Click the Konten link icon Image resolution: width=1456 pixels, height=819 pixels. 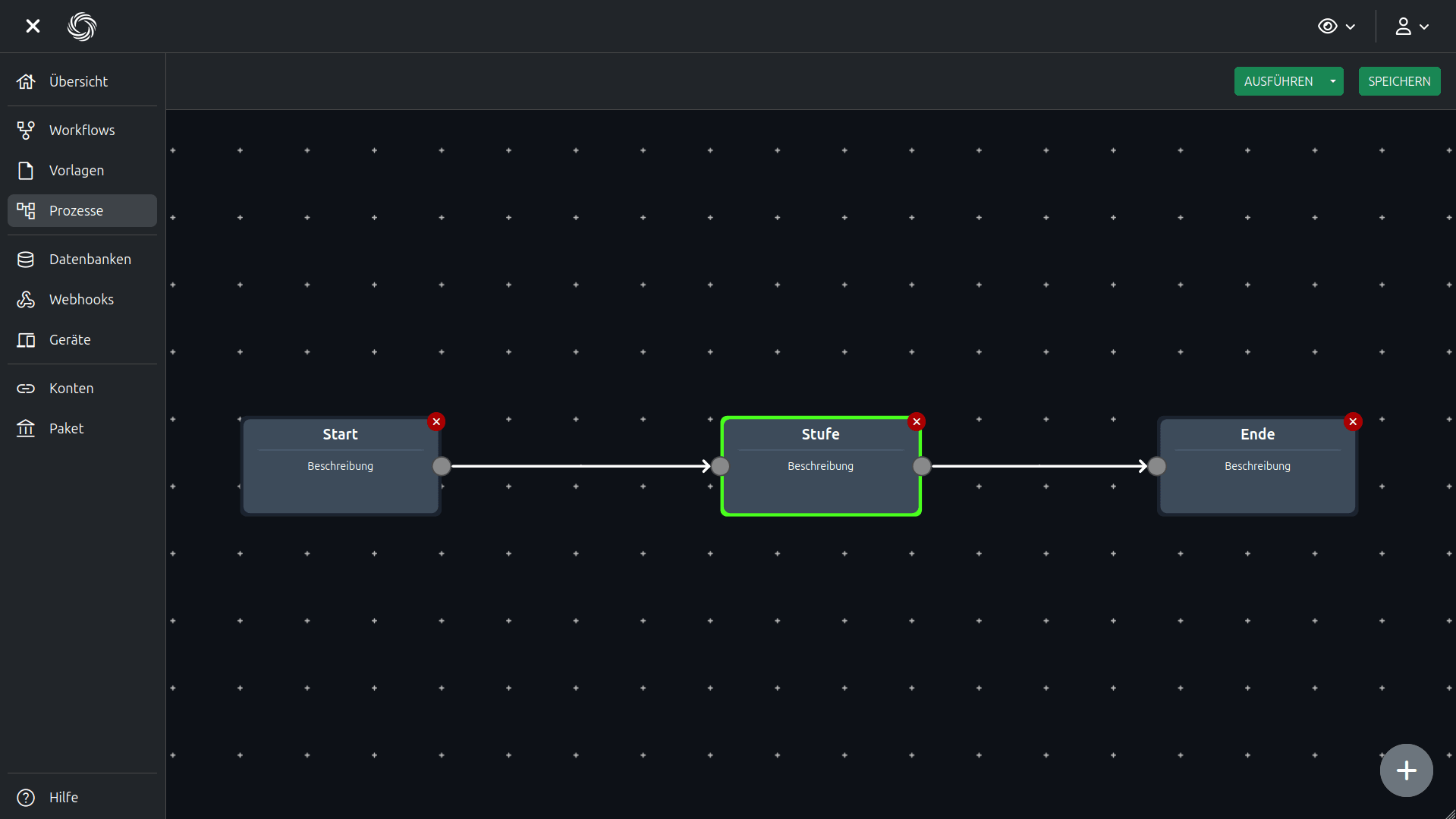[x=26, y=389]
